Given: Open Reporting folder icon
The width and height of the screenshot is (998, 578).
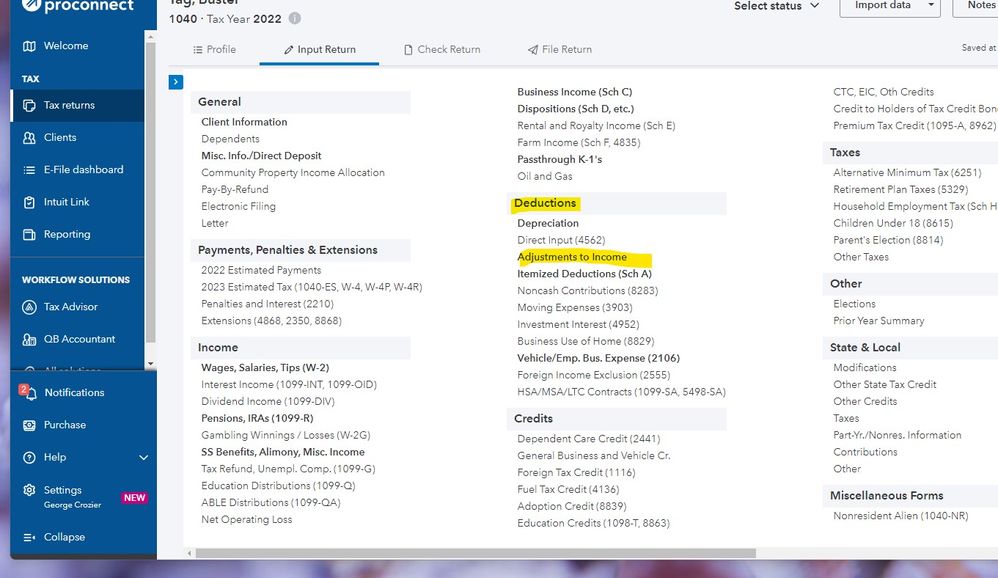Looking at the screenshot, I should tap(29, 235).
